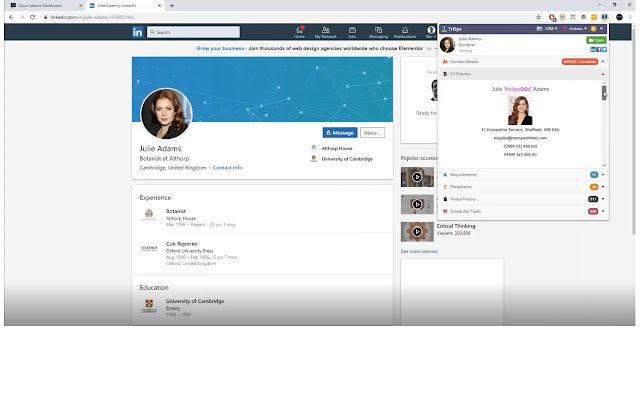Click the TriSys logo in panel header
Image resolution: width=640 pixels, height=400 pixels.
point(451,29)
